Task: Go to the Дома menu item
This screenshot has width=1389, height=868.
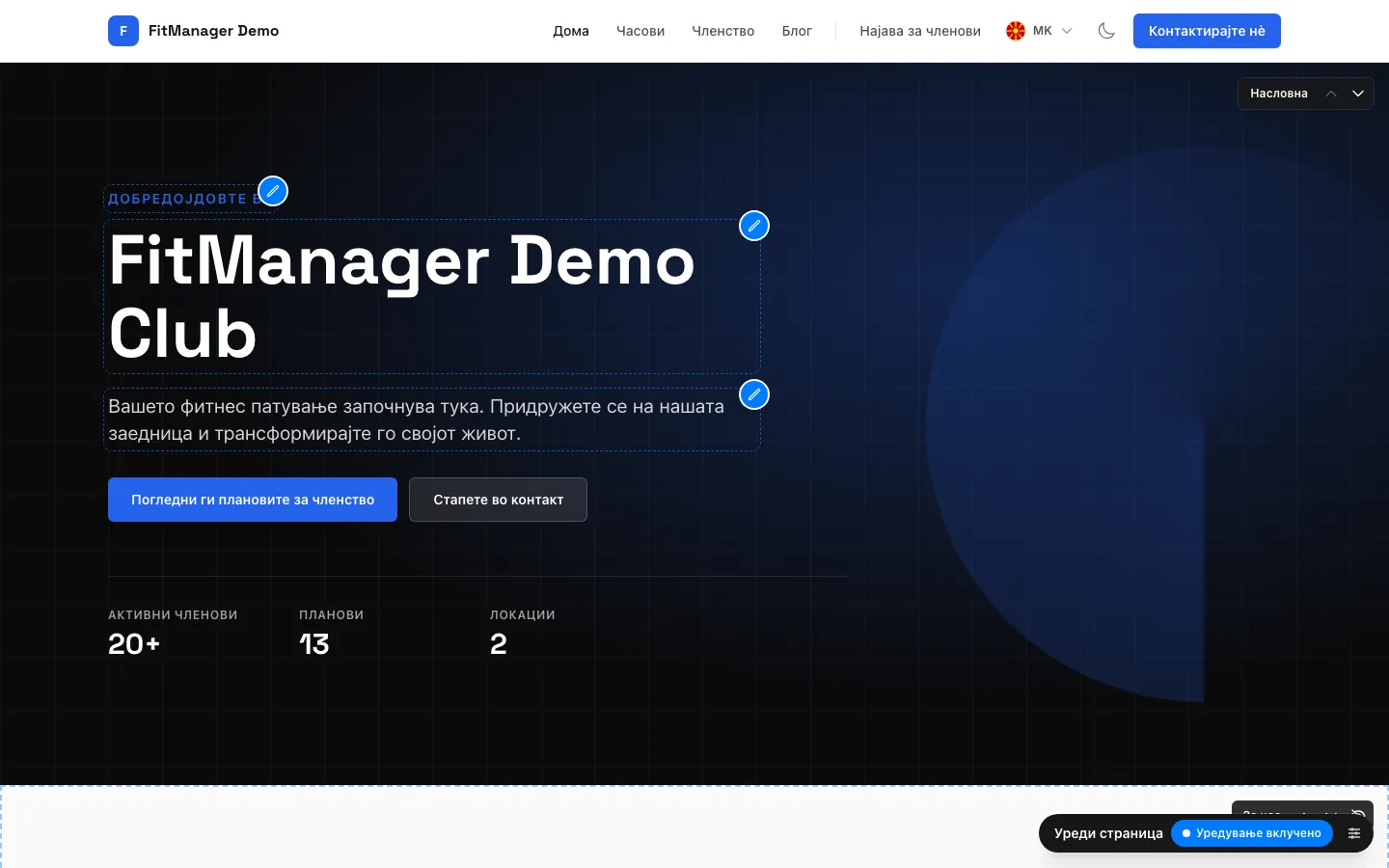Action: click(571, 31)
